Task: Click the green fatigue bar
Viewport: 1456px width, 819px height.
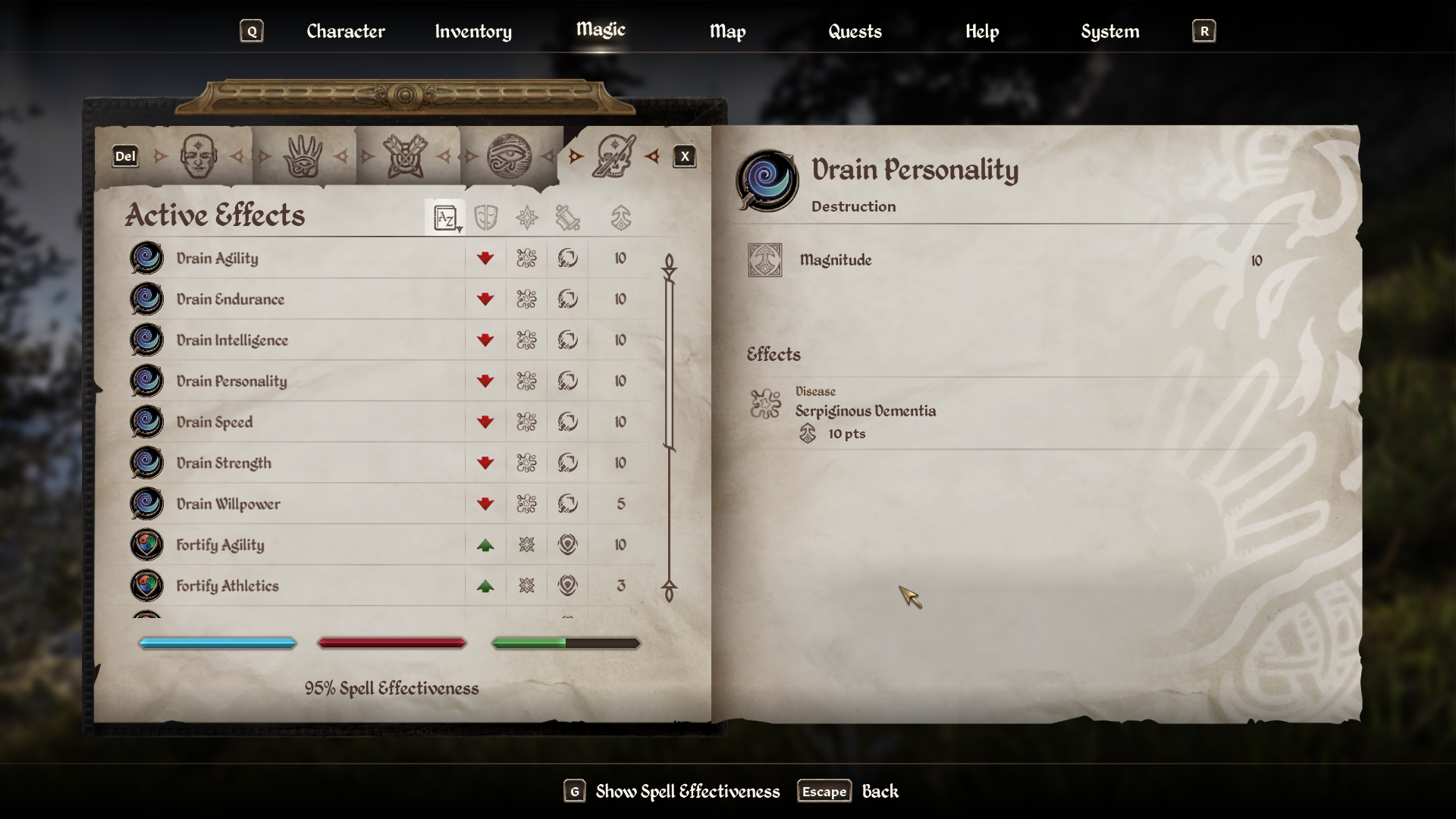Action: click(566, 643)
